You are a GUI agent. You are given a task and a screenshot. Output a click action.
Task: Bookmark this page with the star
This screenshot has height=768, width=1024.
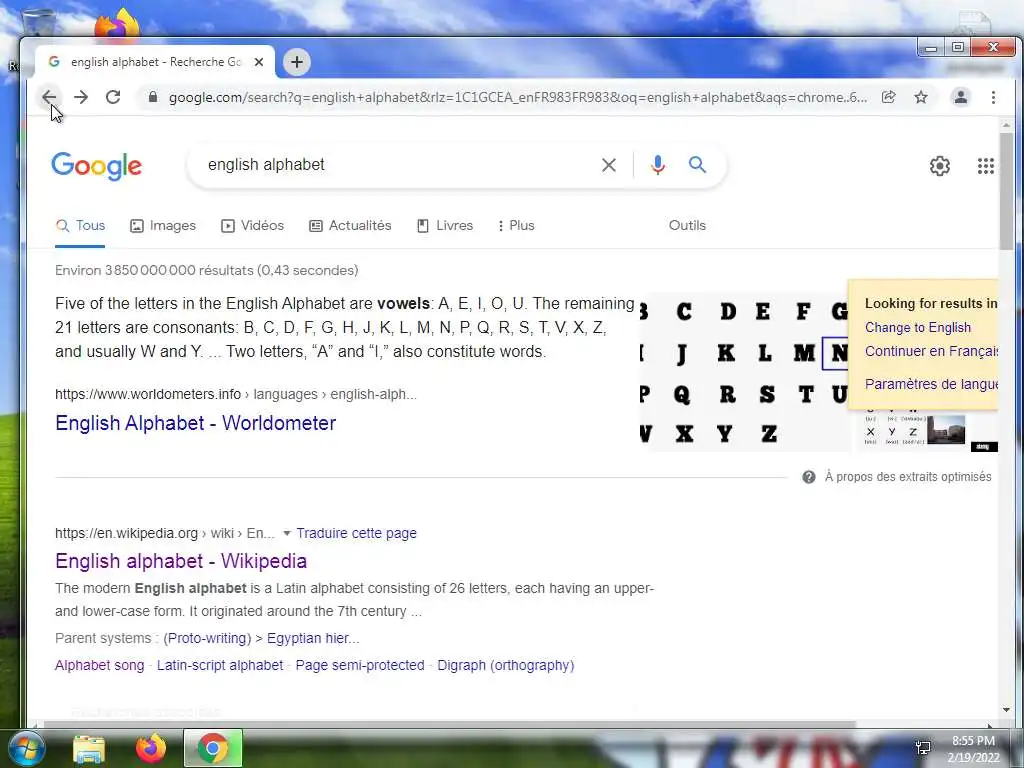click(921, 97)
